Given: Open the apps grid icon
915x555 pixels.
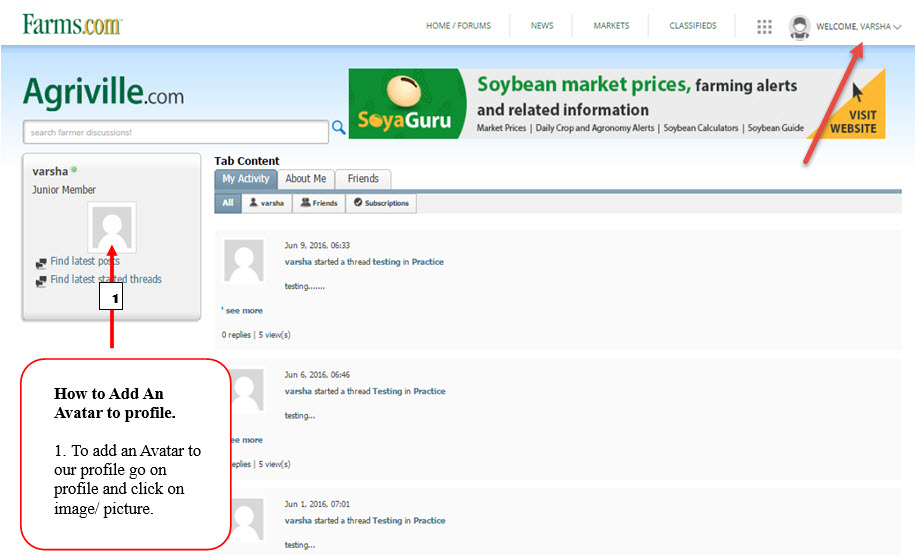Looking at the screenshot, I should (x=764, y=27).
